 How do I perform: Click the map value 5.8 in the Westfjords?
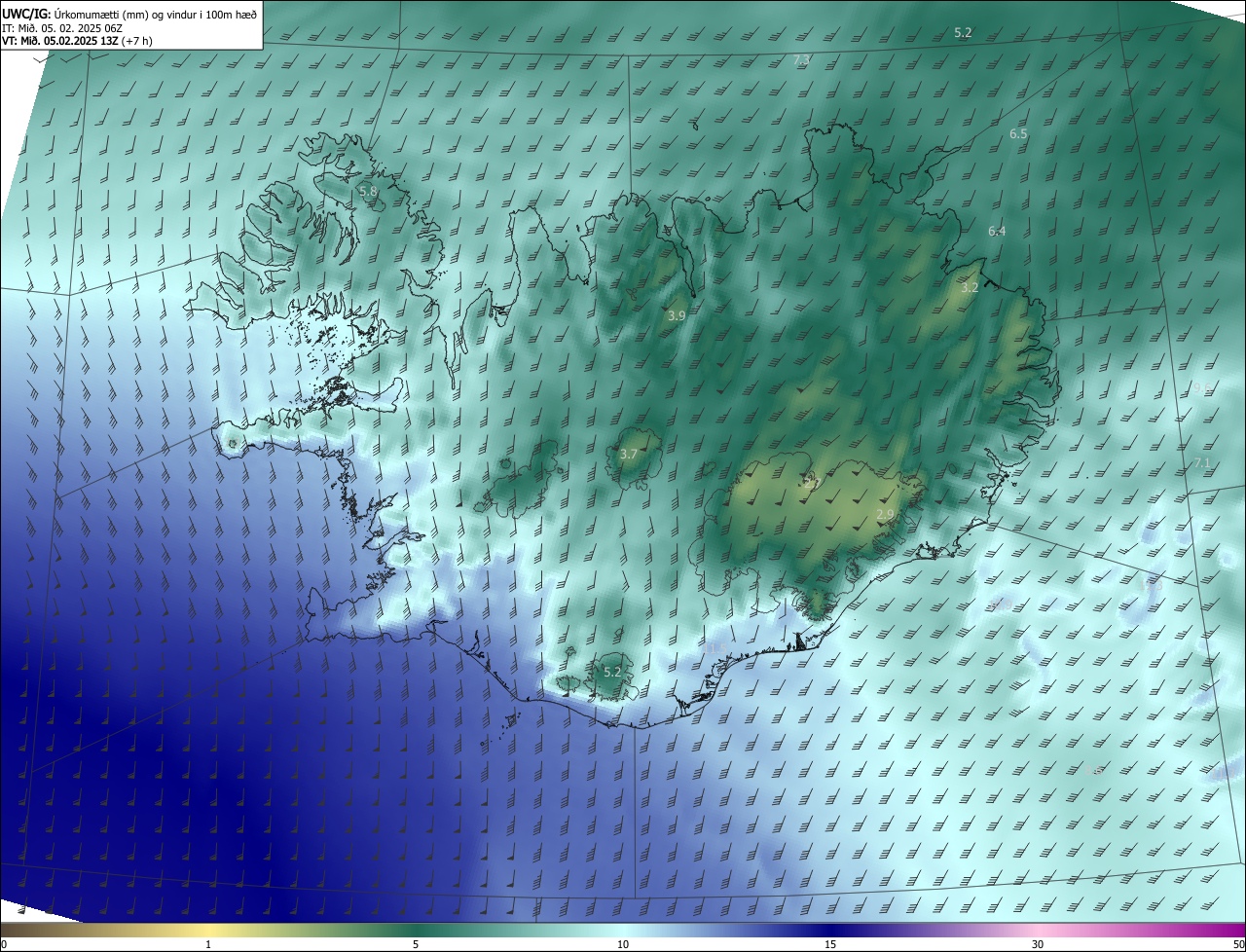368,192
